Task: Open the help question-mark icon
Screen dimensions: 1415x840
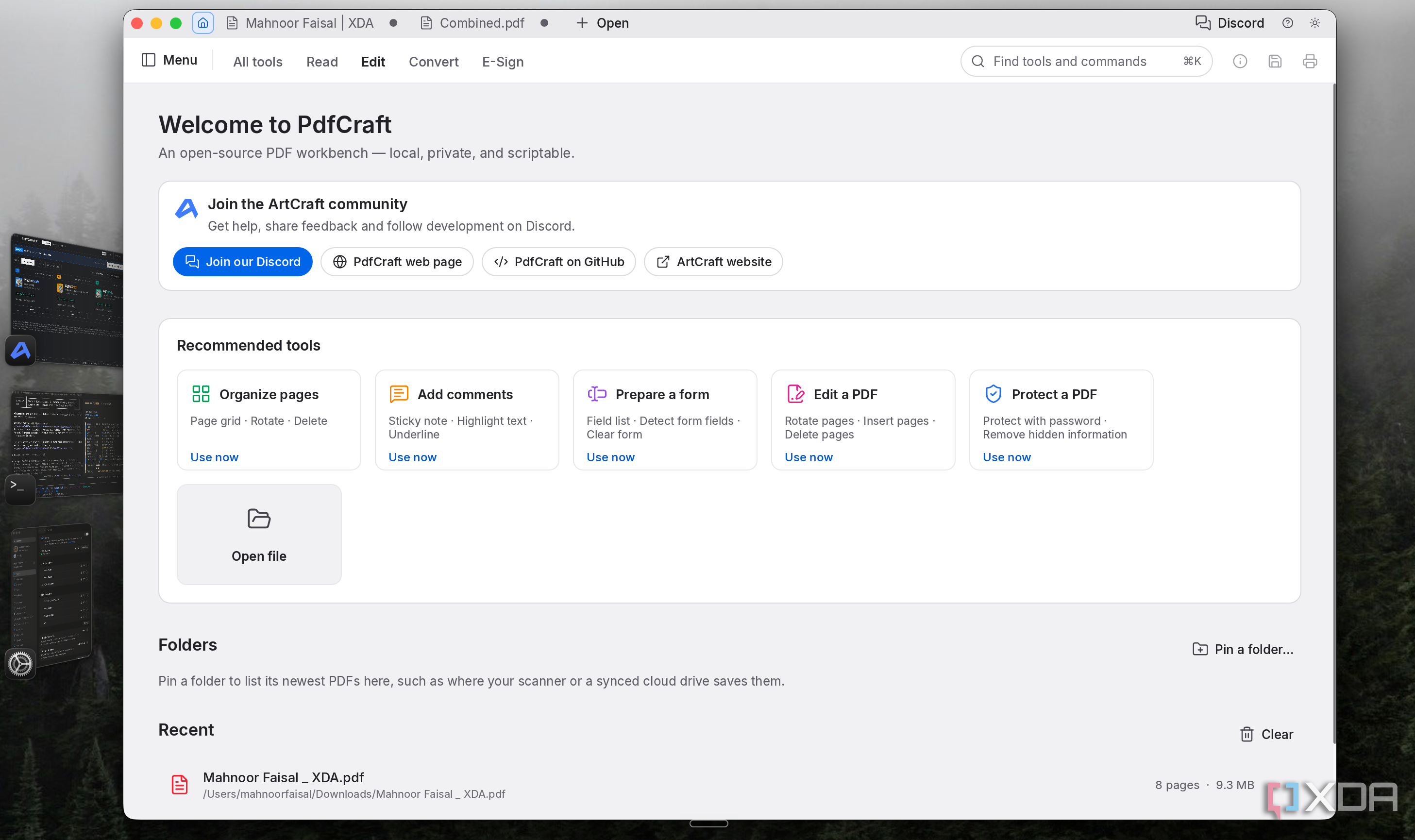Action: click(1288, 23)
